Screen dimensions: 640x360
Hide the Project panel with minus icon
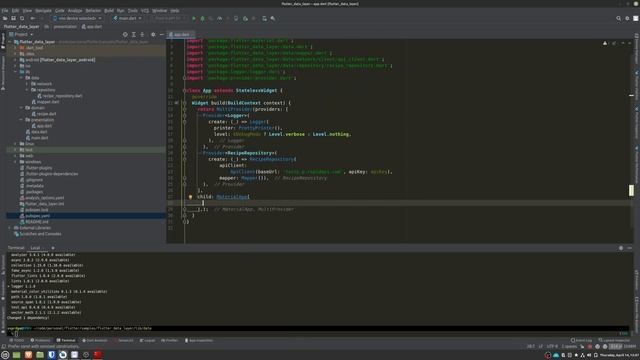click(x=162, y=35)
